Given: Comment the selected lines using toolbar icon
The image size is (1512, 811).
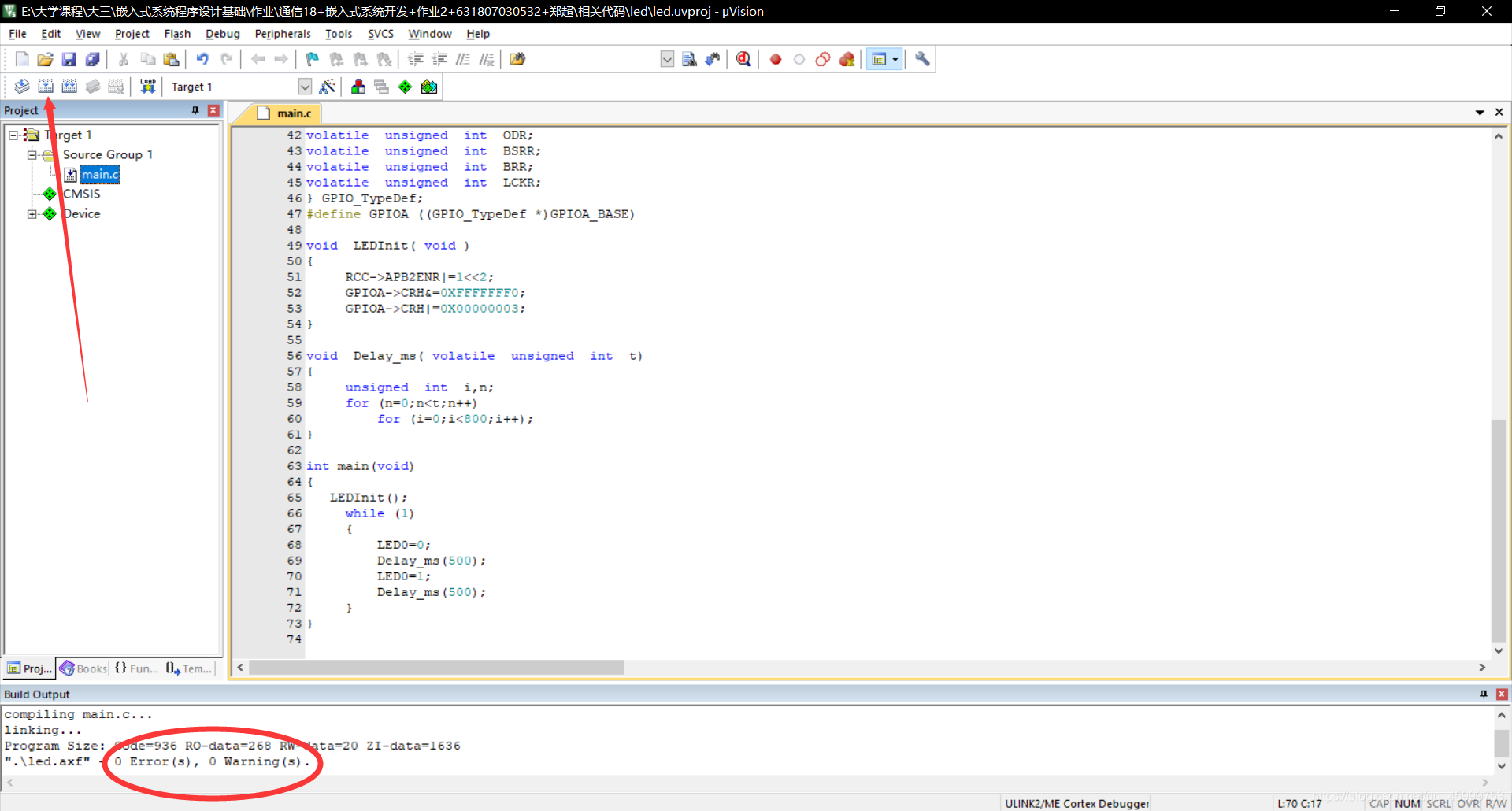Looking at the screenshot, I should 463,59.
